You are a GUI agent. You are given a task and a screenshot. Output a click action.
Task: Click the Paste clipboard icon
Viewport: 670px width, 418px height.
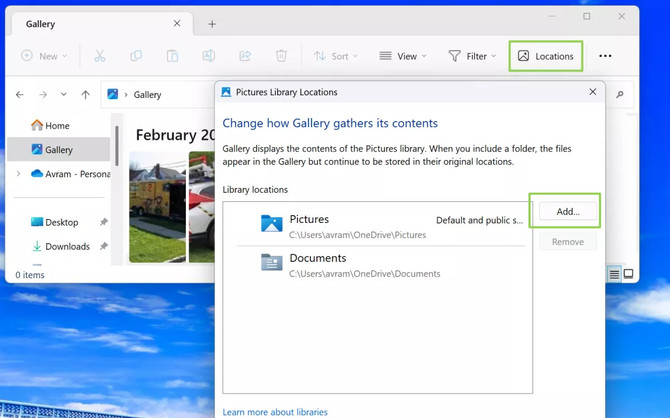(172, 56)
